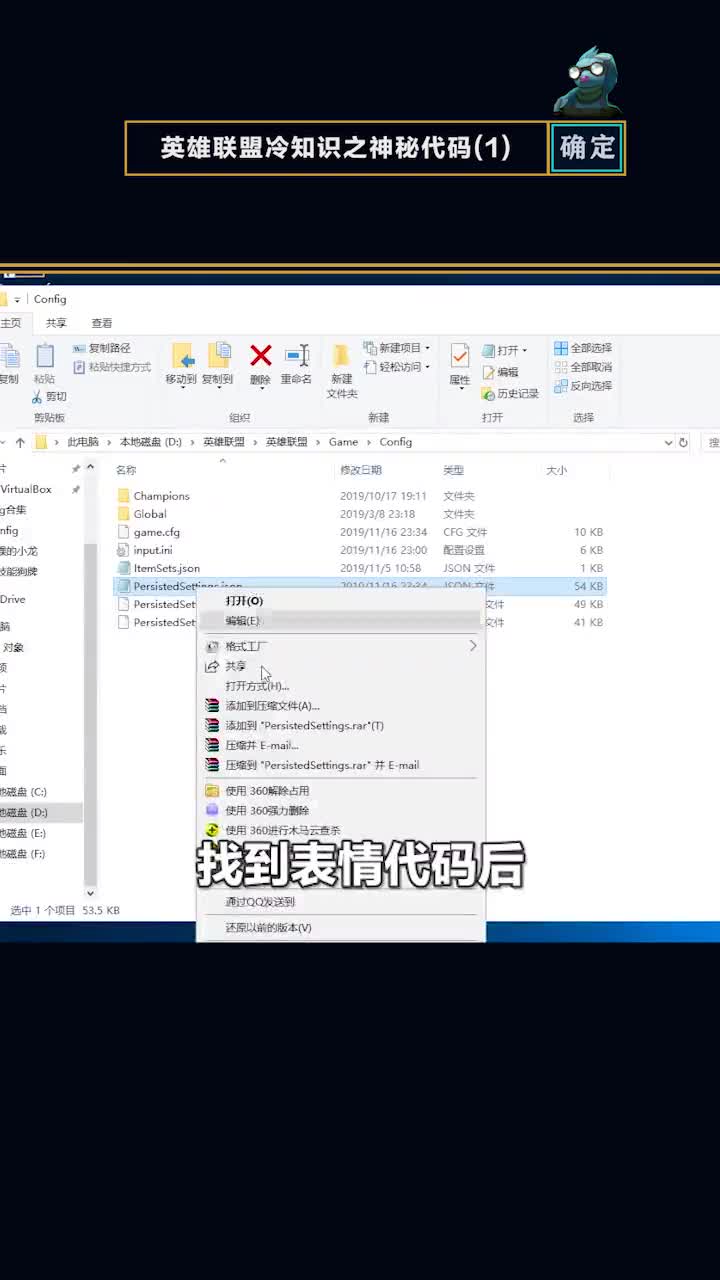Select 本地磁盘 (C:) in navigation pane

coord(24,792)
